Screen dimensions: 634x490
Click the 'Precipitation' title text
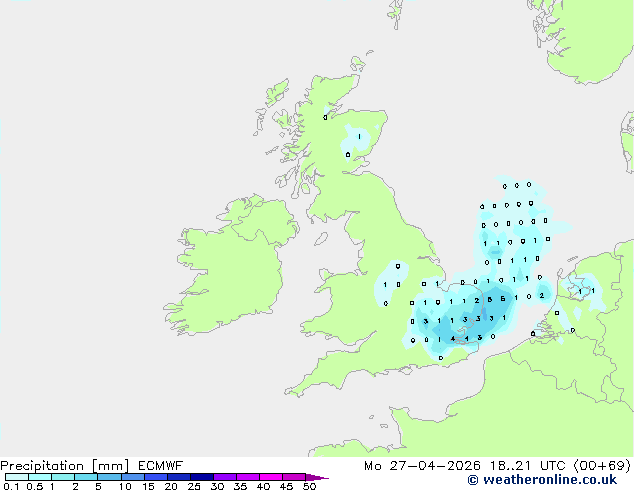tap(42, 466)
